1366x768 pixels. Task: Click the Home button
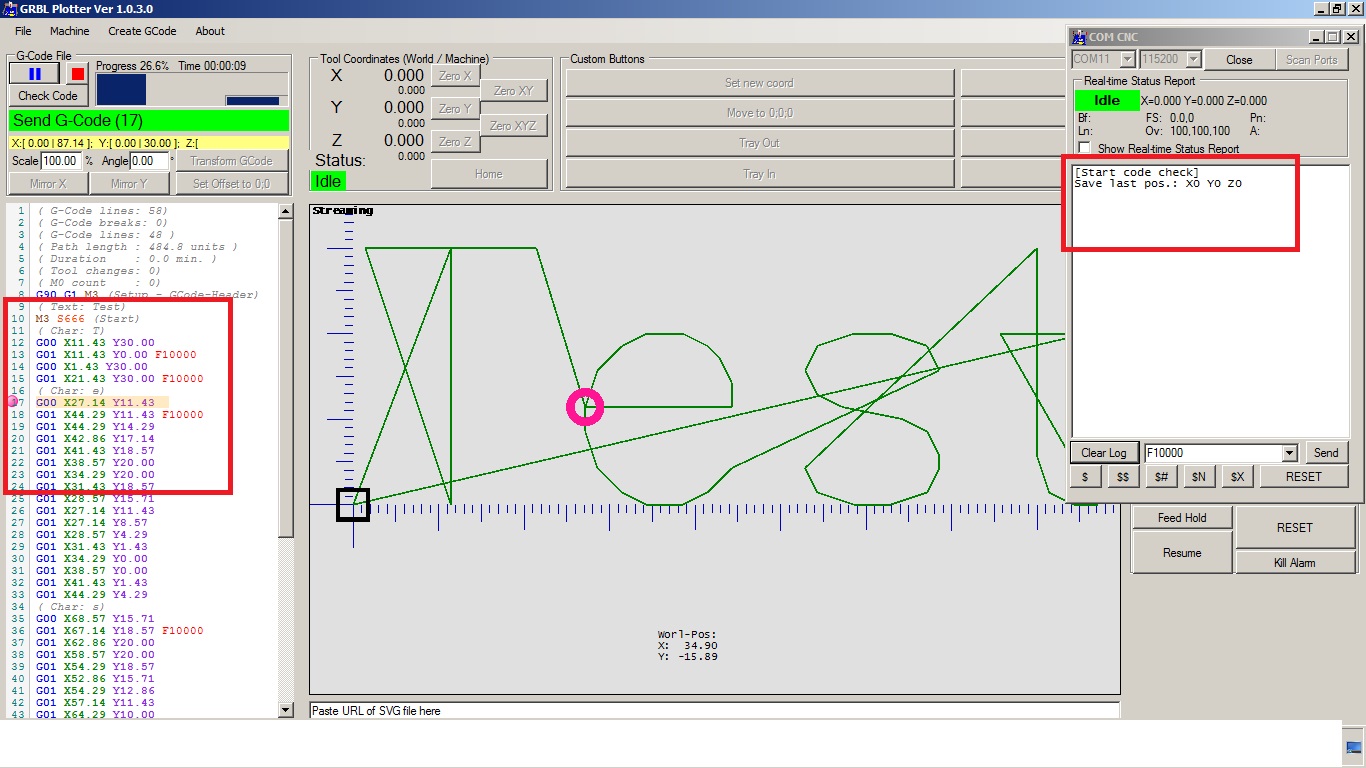point(489,174)
